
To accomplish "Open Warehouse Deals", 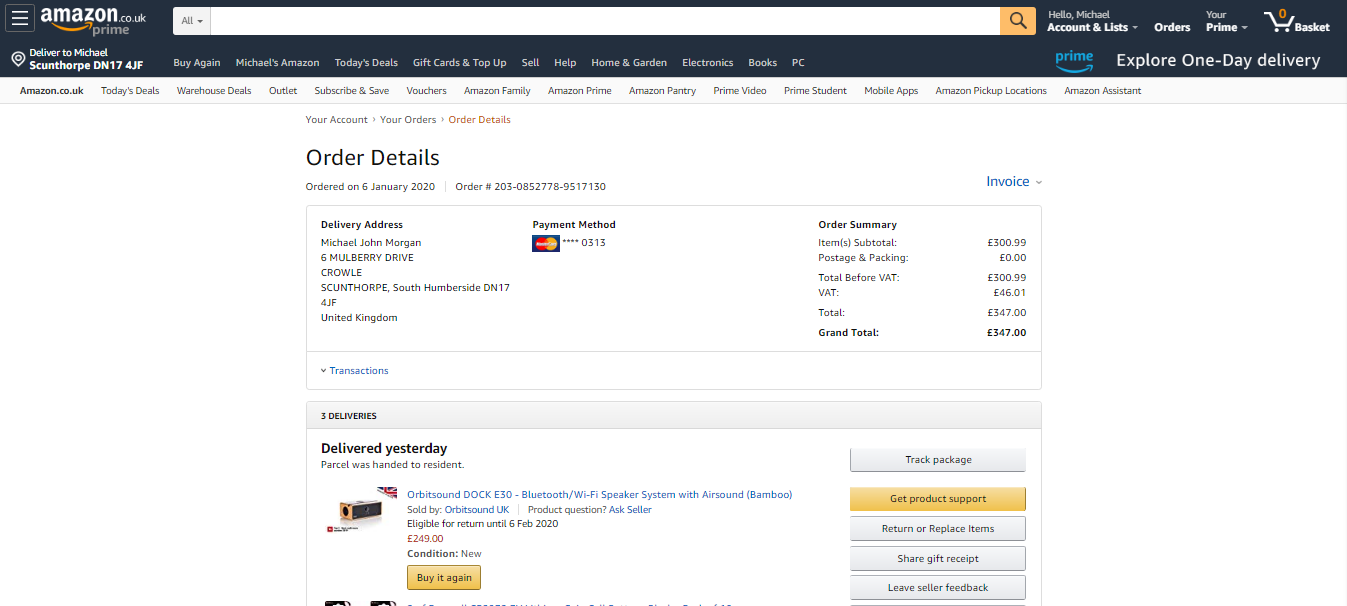I will pyautogui.click(x=214, y=91).
